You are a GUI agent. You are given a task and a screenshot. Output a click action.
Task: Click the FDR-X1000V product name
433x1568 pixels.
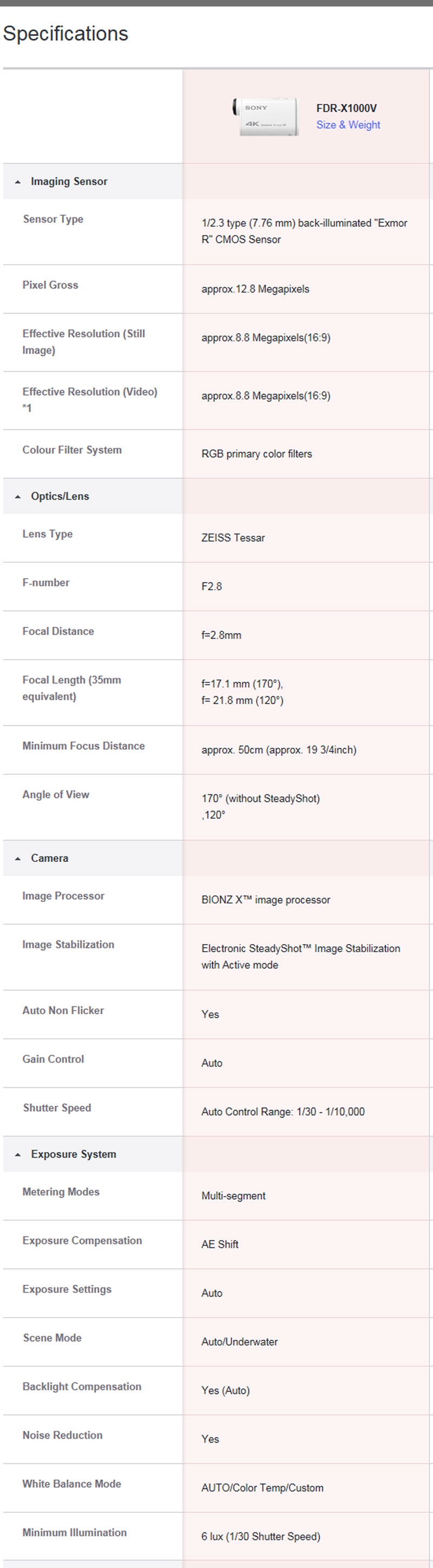click(x=346, y=108)
